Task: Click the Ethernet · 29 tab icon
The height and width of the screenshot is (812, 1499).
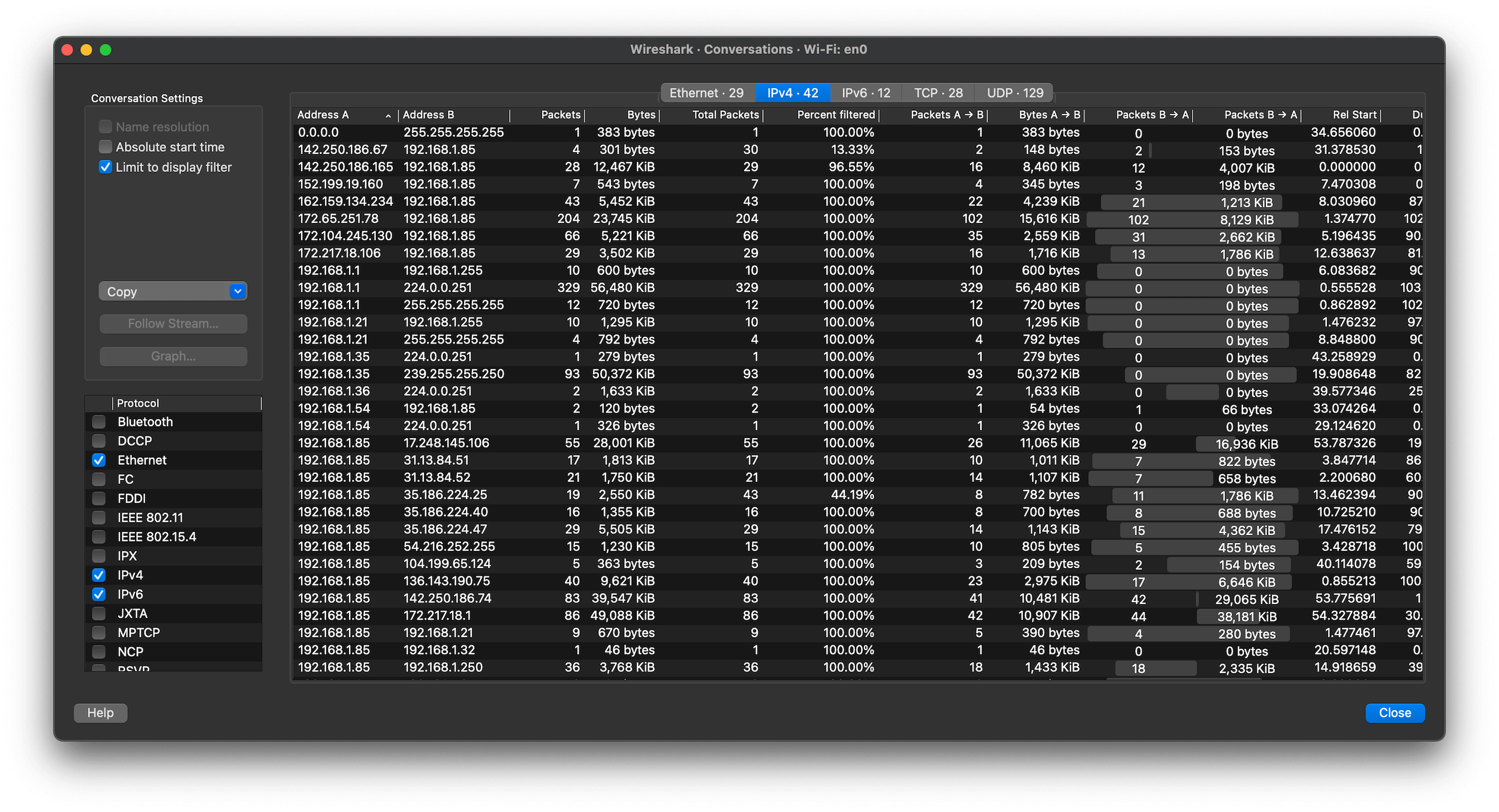Action: pos(705,93)
